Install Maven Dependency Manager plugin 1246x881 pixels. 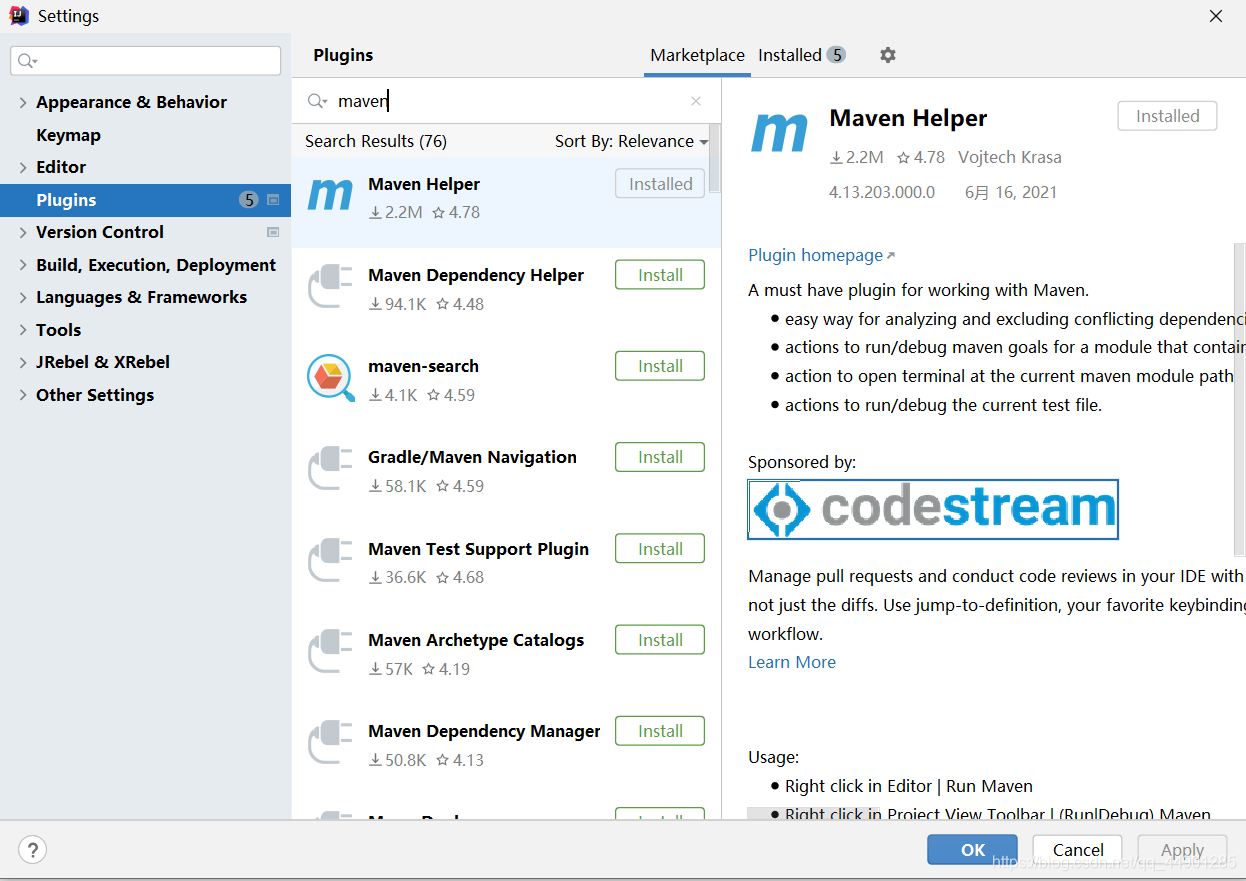(660, 731)
